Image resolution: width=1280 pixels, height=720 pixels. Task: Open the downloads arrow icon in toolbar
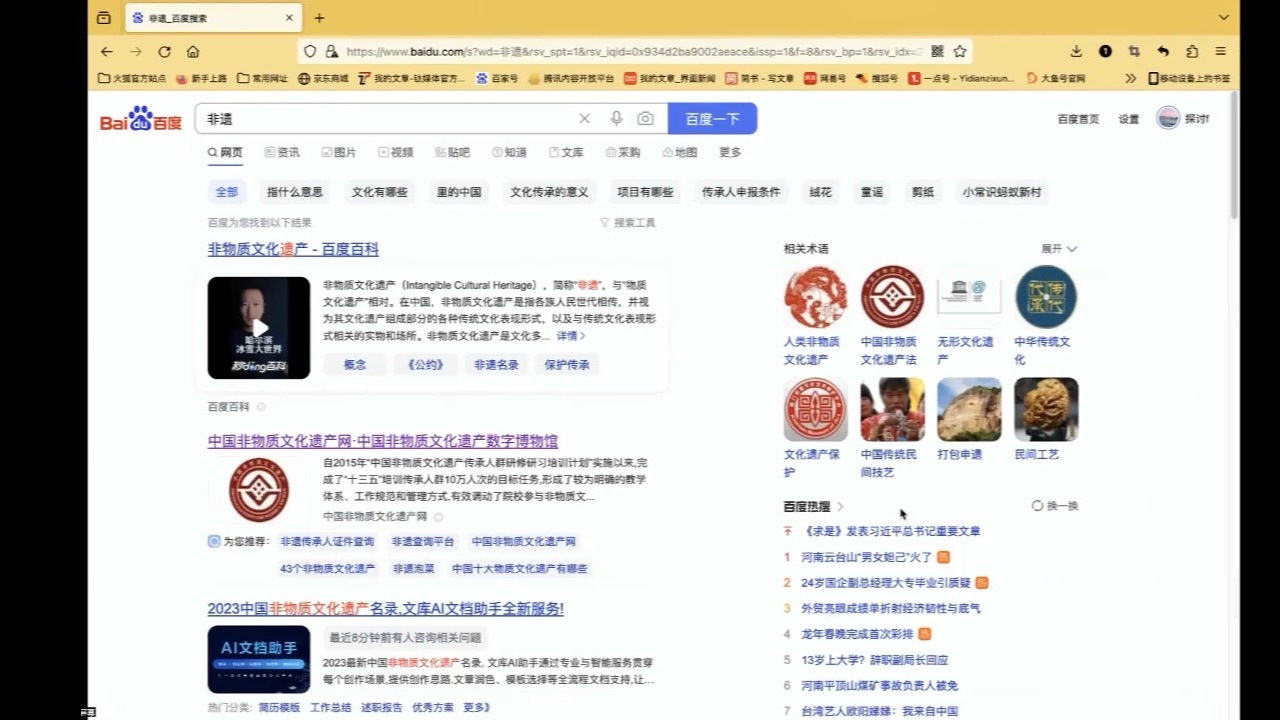point(1076,51)
